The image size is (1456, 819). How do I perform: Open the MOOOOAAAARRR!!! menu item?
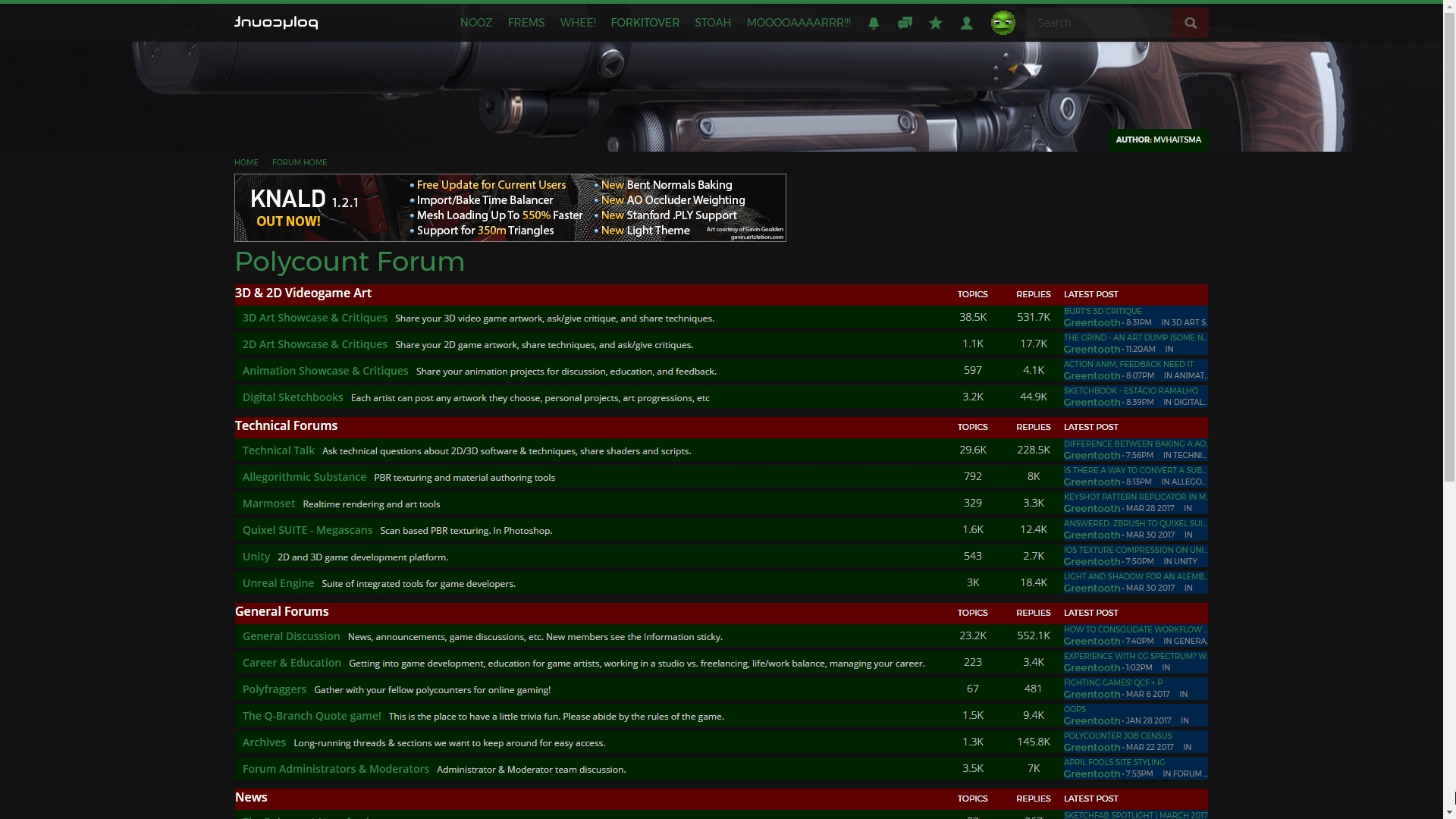799,23
